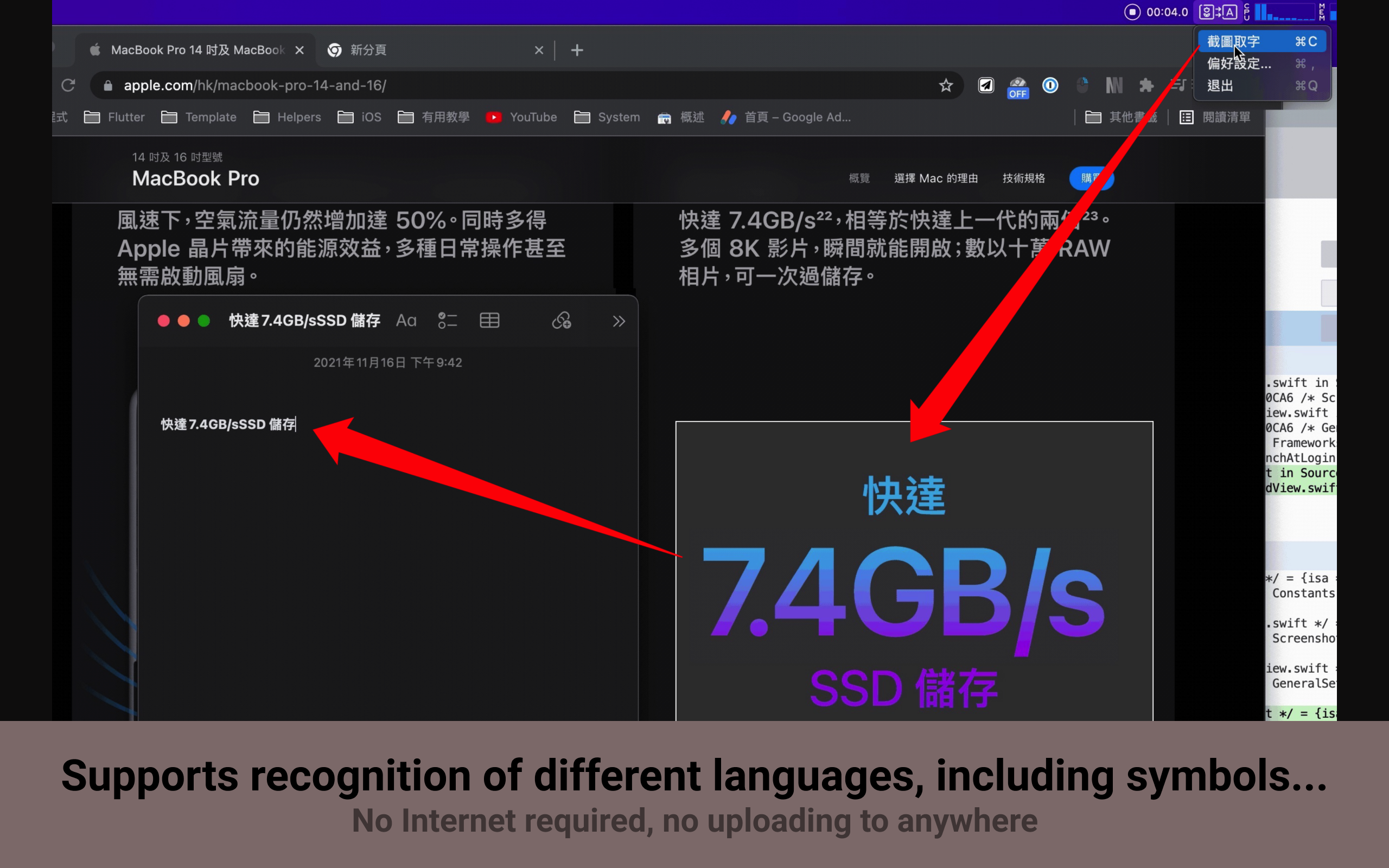Close the Notes window with red button
This screenshot has height=868, width=1389.
pos(163,320)
